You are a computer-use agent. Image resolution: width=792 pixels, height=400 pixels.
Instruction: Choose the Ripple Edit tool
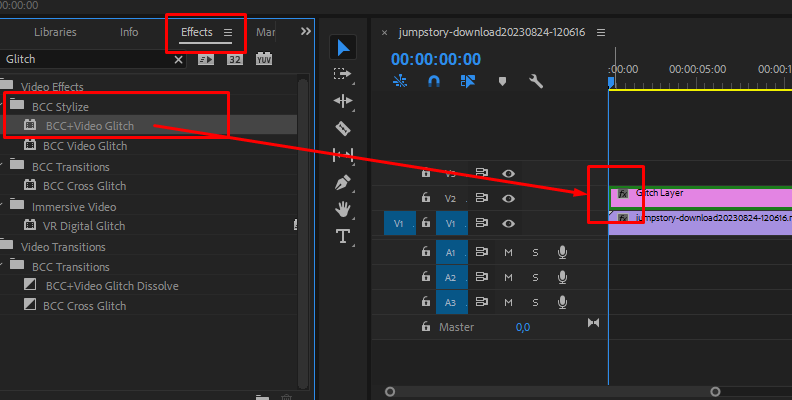343,101
